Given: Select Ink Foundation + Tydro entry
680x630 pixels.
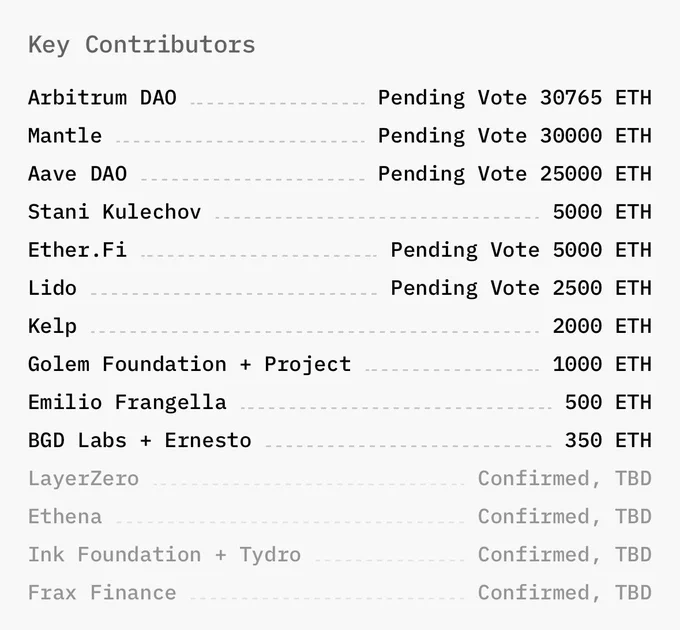Looking at the screenshot, I should pyautogui.click(x=164, y=555).
